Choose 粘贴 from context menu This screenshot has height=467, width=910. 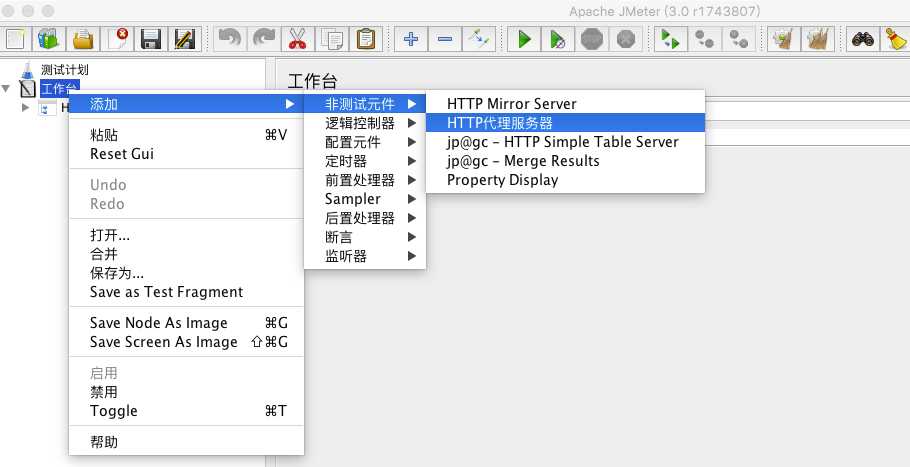pyautogui.click(x=186, y=135)
